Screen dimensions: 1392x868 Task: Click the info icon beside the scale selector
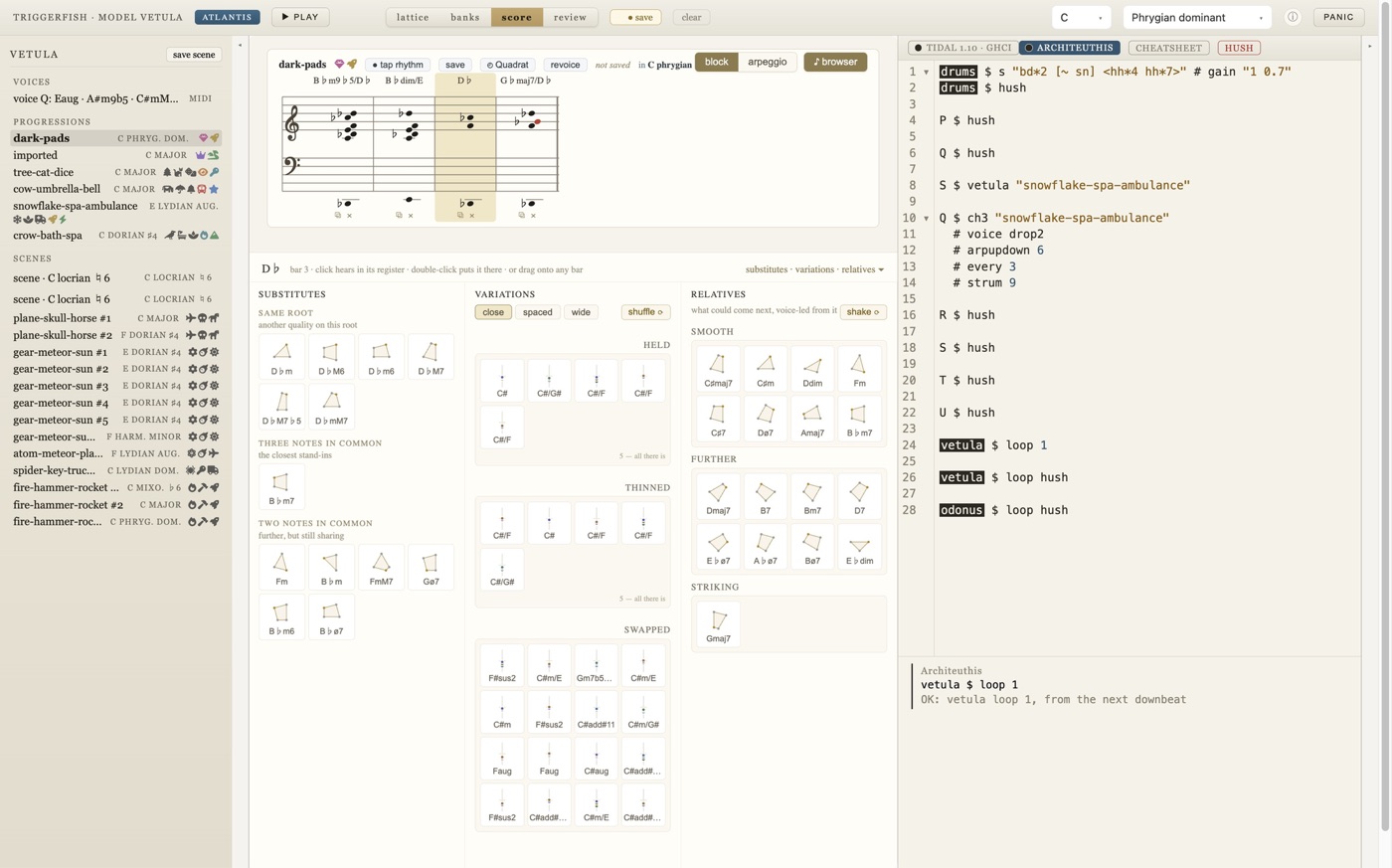pyautogui.click(x=1293, y=17)
